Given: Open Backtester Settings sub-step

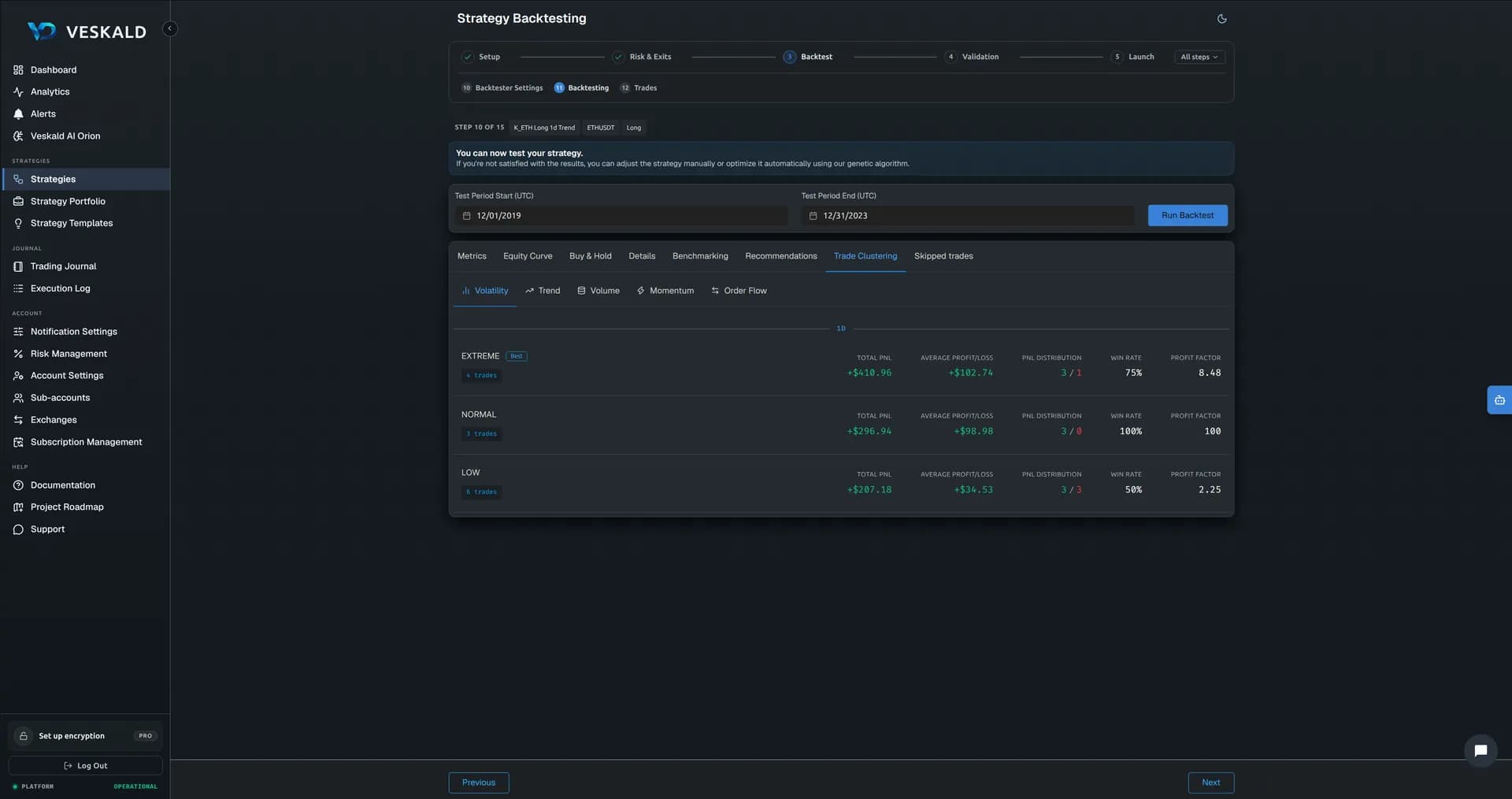Looking at the screenshot, I should [x=502, y=88].
